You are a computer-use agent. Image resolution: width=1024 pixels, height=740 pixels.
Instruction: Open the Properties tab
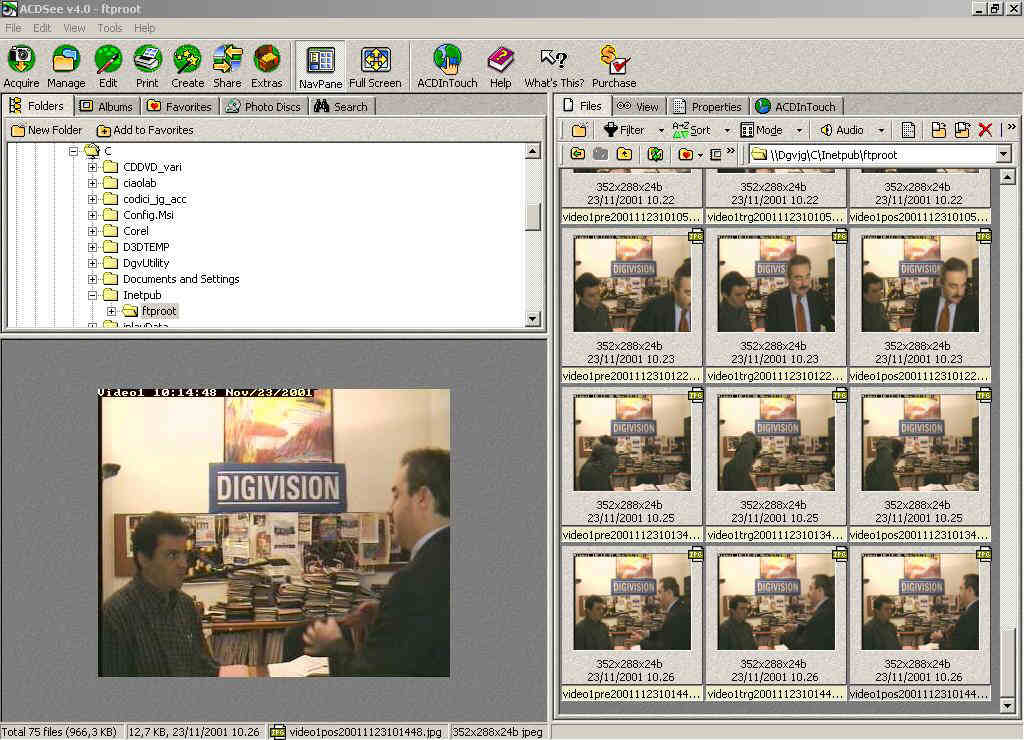tap(707, 106)
